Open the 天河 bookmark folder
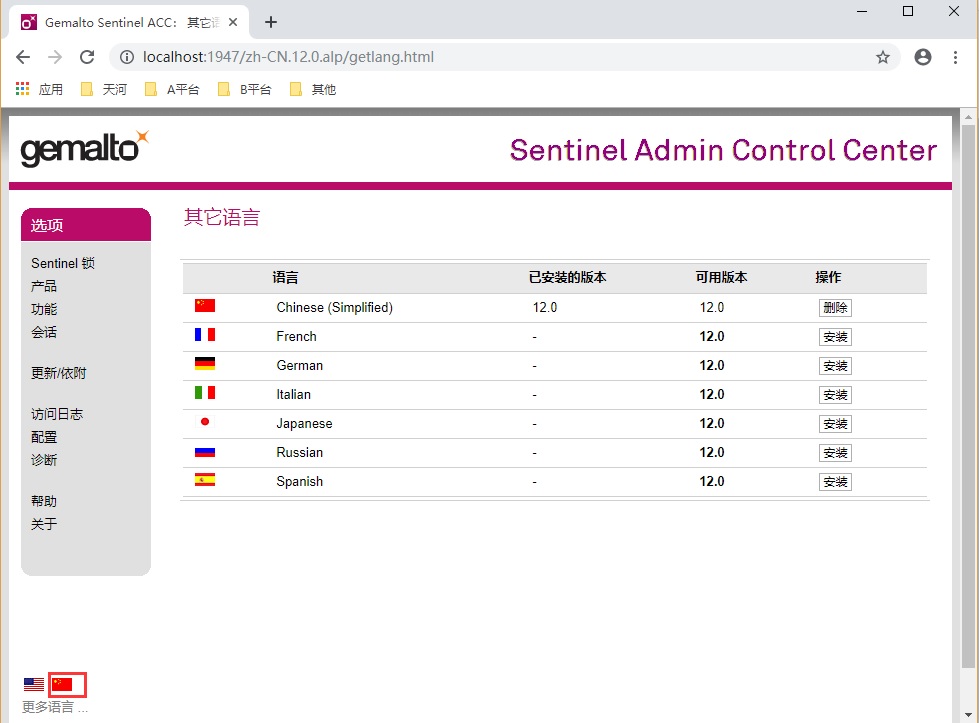Screen dimensions: 979x723 coord(104,89)
